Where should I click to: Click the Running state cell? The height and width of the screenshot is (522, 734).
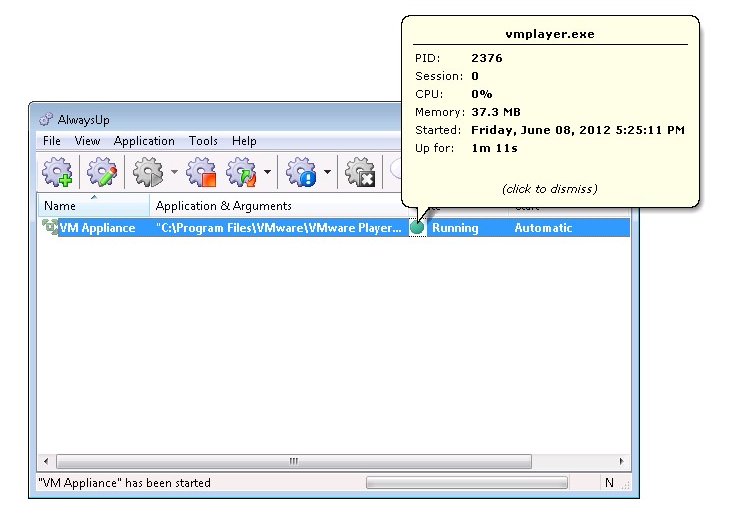tap(455, 228)
